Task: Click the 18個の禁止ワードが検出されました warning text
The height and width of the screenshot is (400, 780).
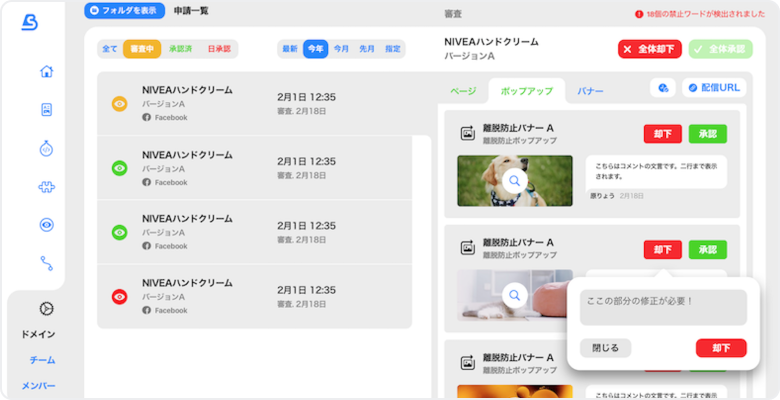Action: click(x=705, y=14)
